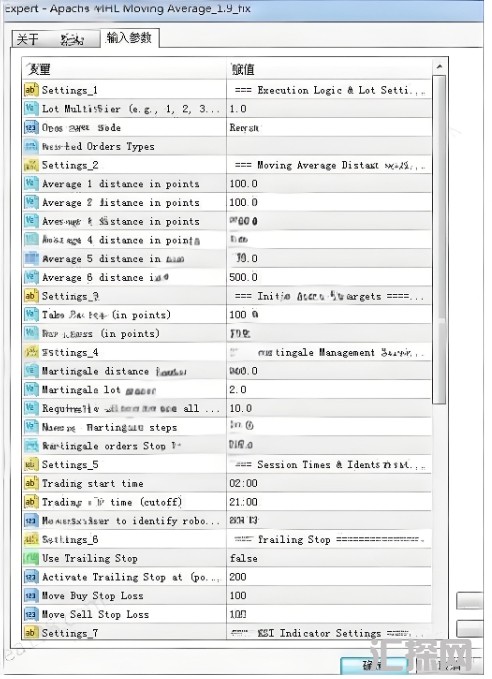Click the Moving Average Distance header value
Image resolution: width=492 pixels, height=679 pixels.
[329, 165]
